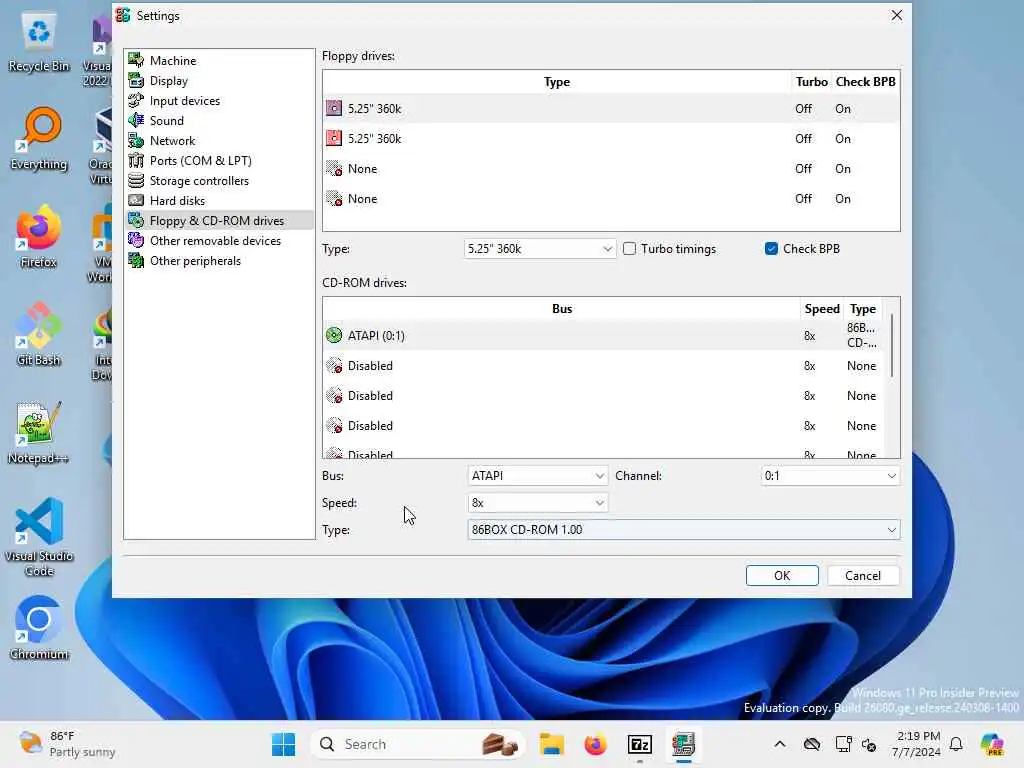The width and height of the screenshot is (1024, 768).
Task: Select the Display category icon
Action: 136,80
